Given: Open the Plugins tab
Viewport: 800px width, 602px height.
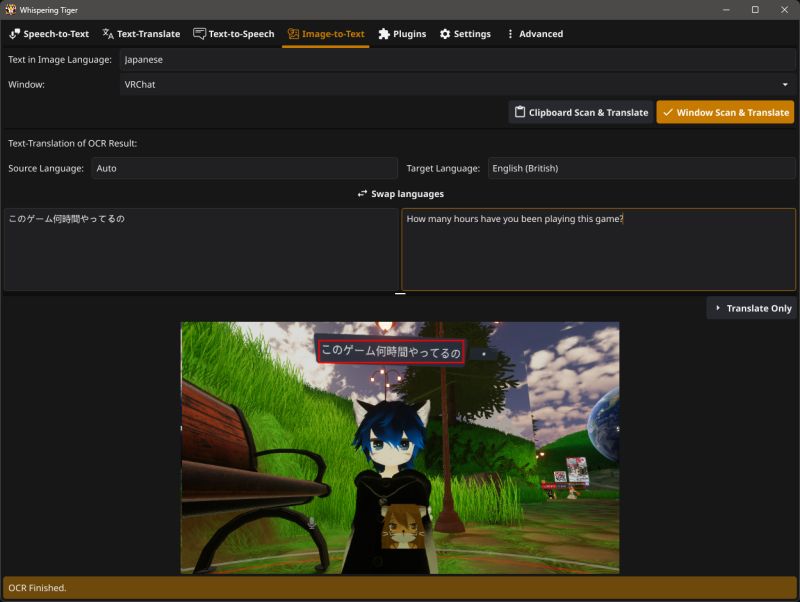Looking at the screenshot, I should point(402,34).
